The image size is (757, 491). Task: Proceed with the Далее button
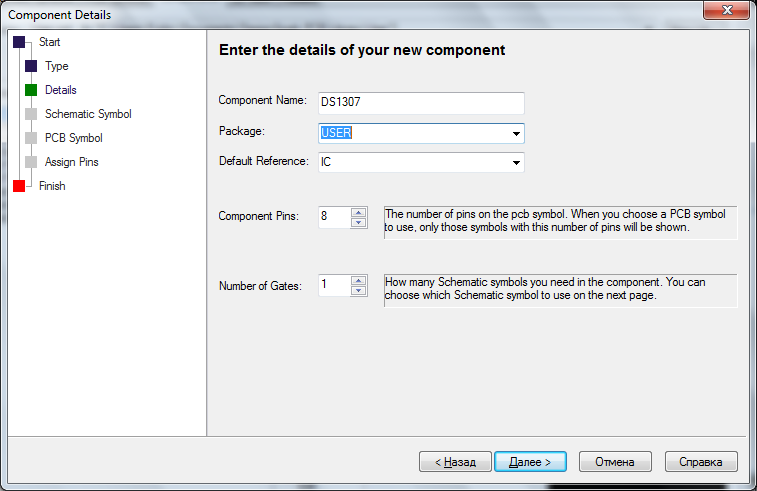530,461
